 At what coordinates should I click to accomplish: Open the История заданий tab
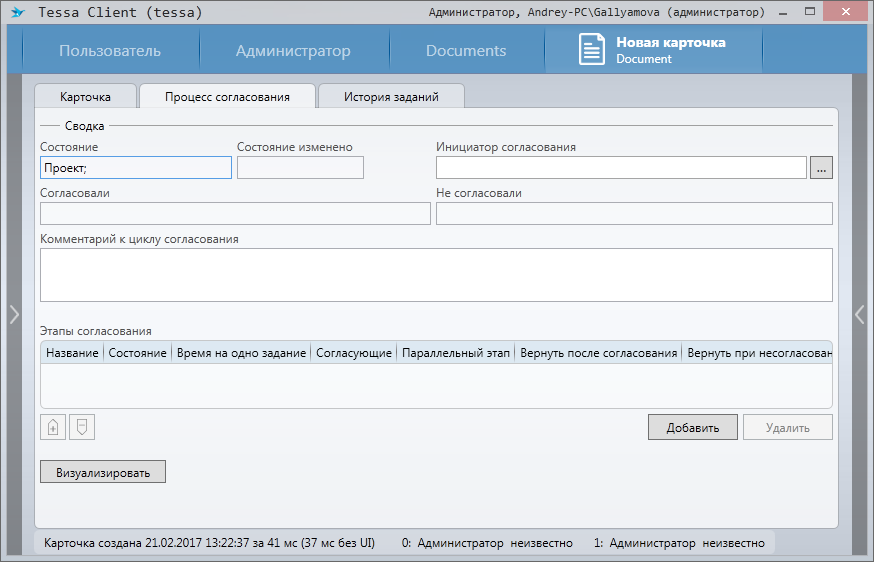[x=390, y=97]
